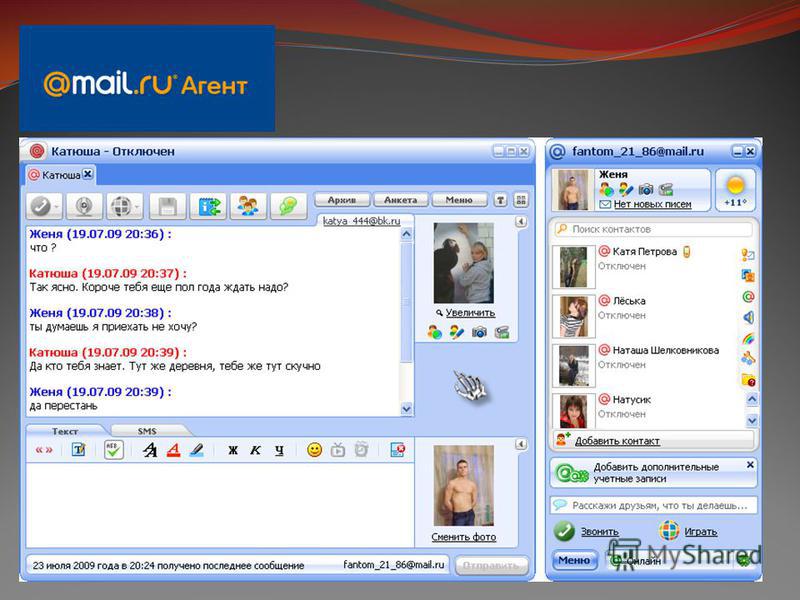Open the Нет новых писем mail link
Screen dimensions: 800x600
click(653, 204)
